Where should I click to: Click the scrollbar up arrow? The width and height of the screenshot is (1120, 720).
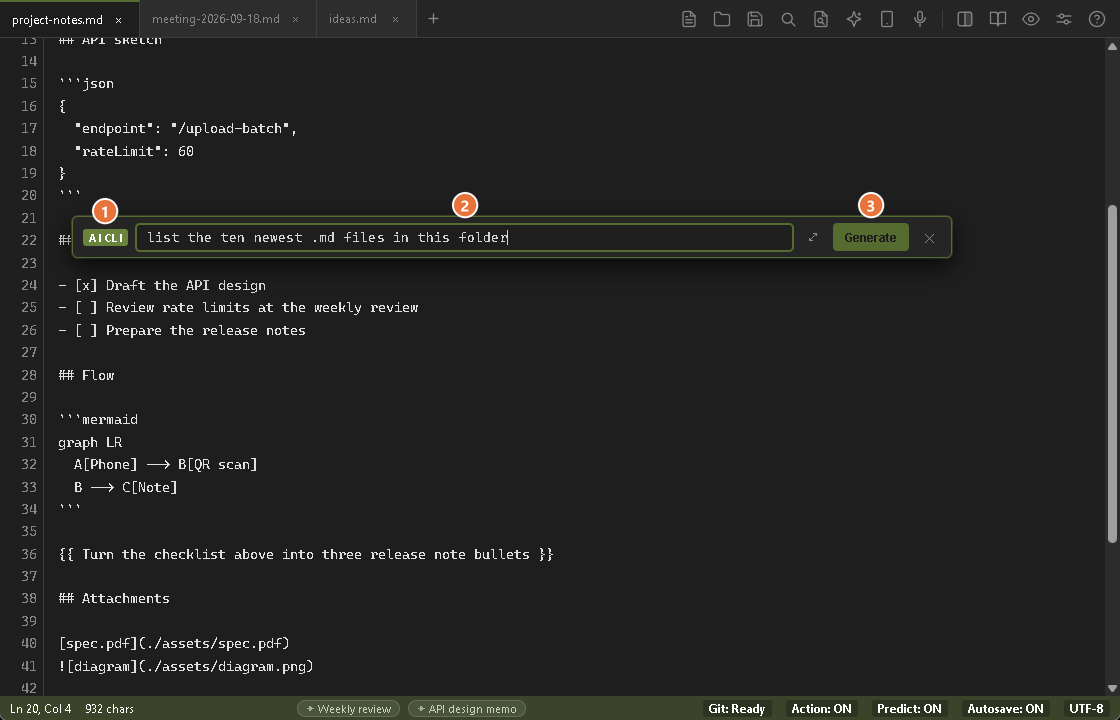[x=1112, y=47]
